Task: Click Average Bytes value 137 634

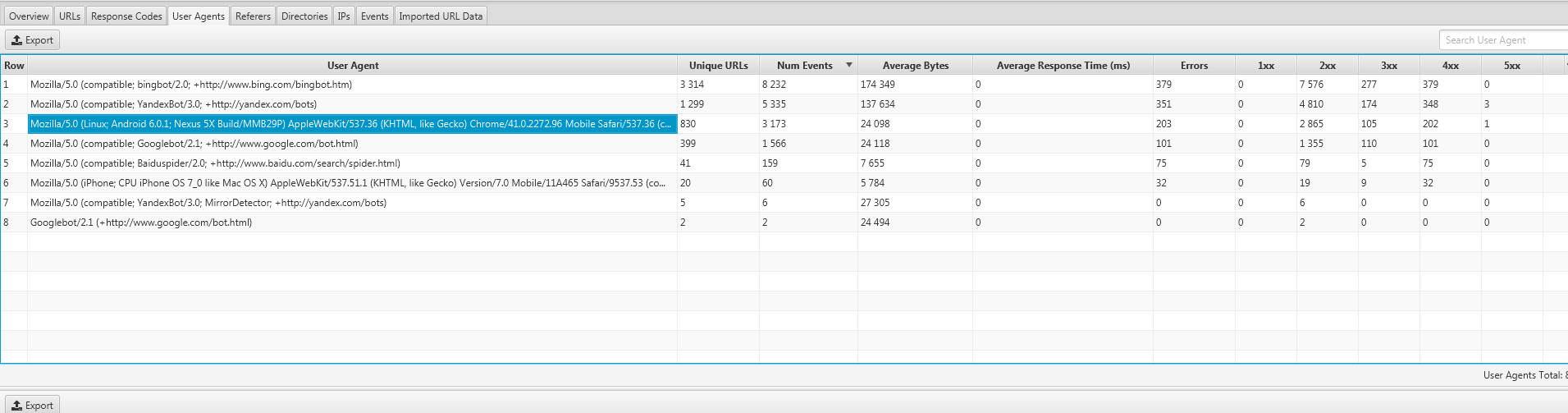Action: click(878, 104)
